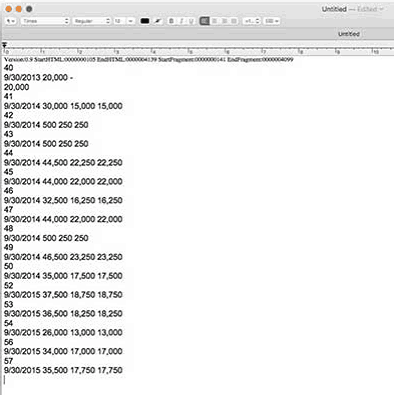Click the line reading 45

coord(9,172)
